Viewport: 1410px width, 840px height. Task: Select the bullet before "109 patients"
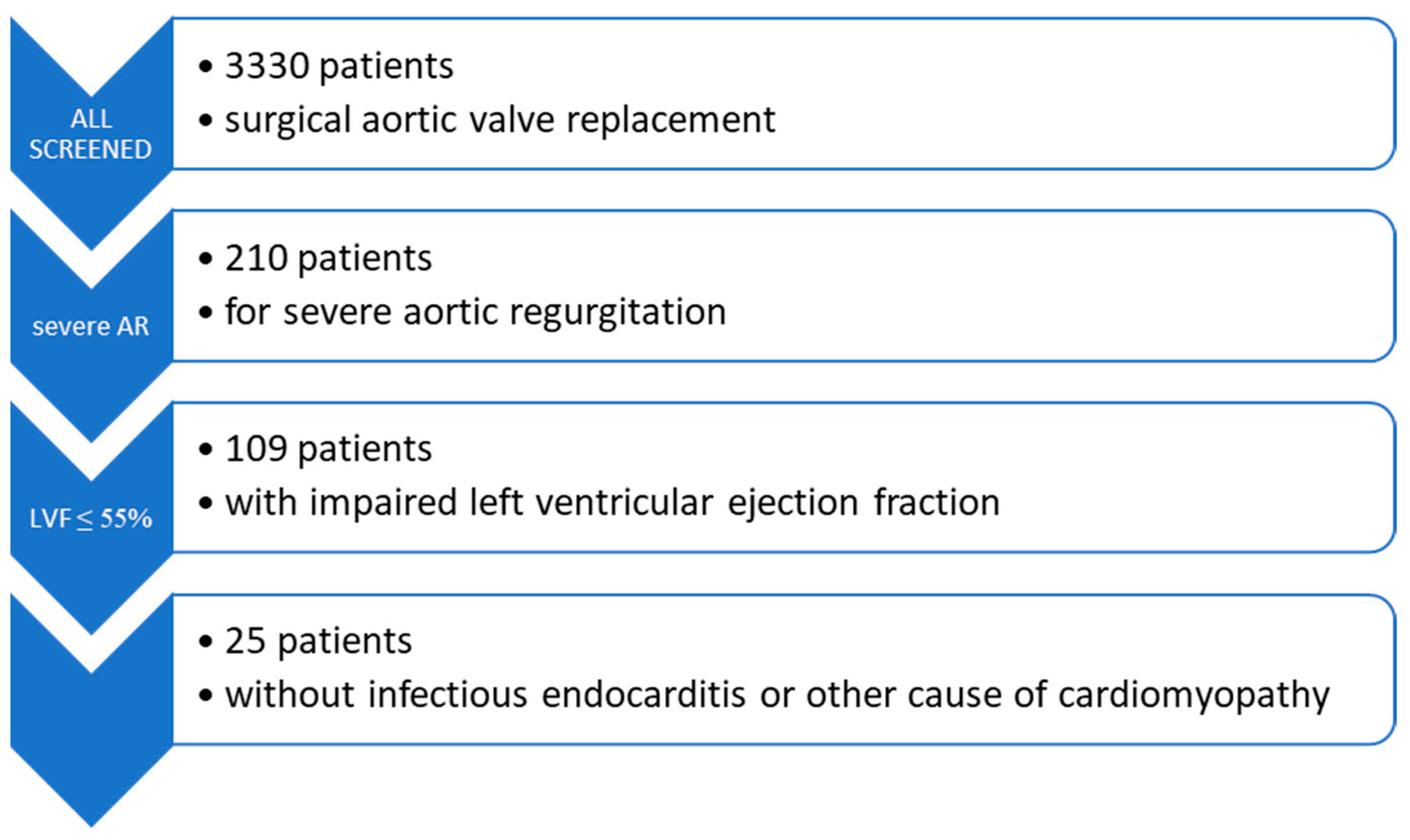point(206,450)
